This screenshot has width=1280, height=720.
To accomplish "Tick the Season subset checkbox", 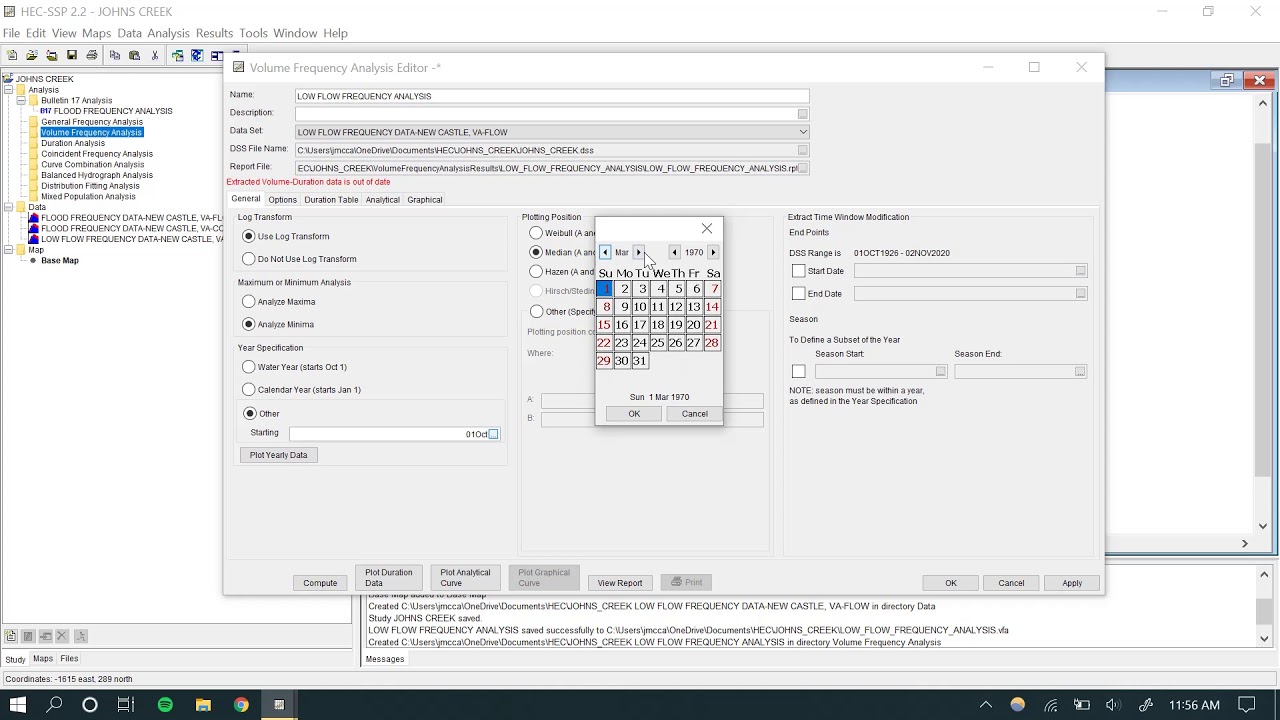I will [798, 371].
